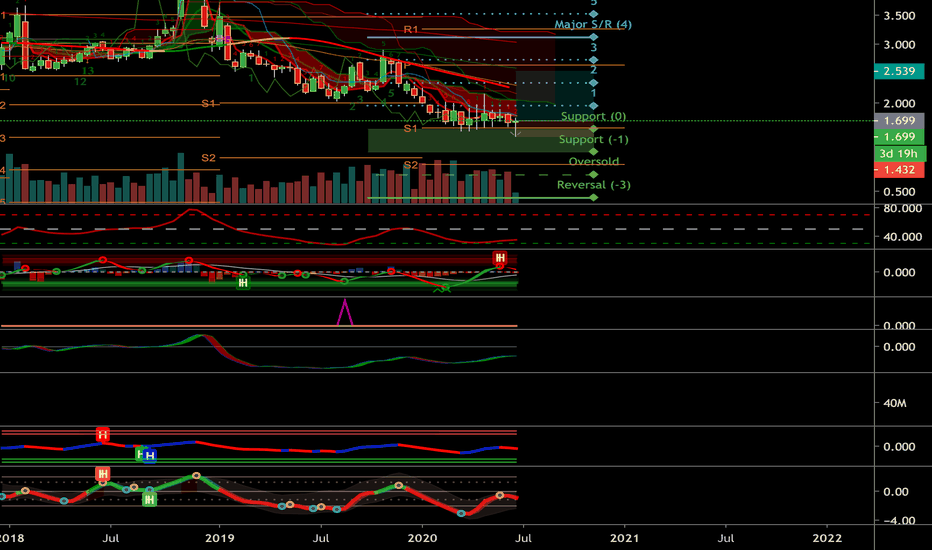Click the 0.500 price scale label

click(899, 191)
